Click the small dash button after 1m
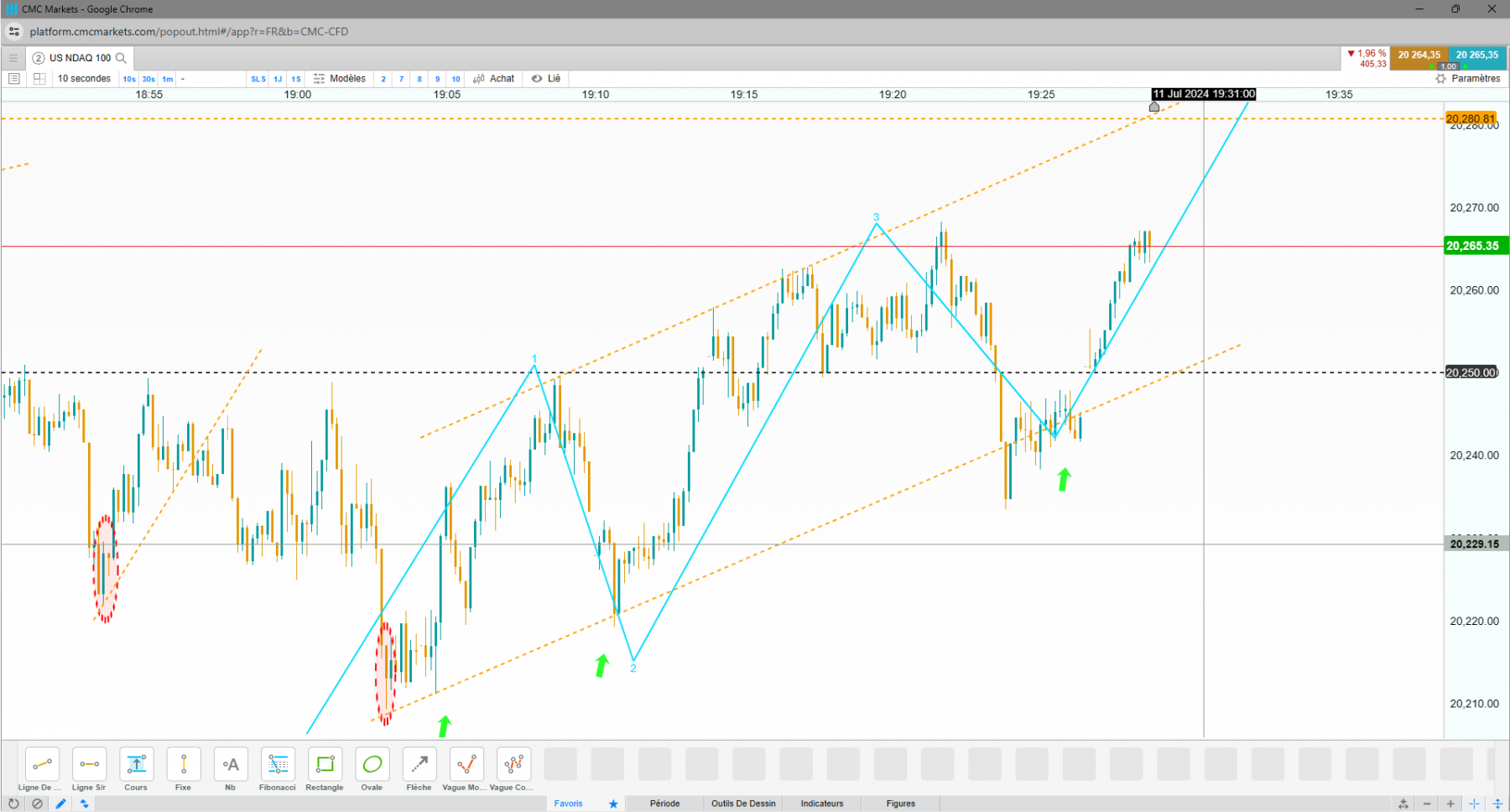This screenshot has width=1510, height=812. point(183,79)
